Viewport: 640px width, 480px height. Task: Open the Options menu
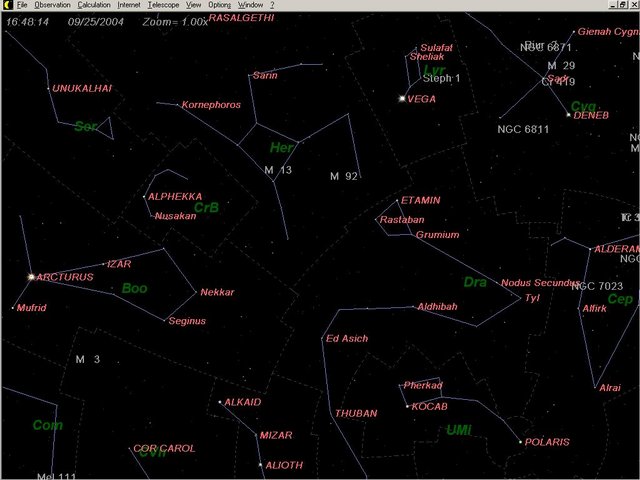tap(219, 5)
